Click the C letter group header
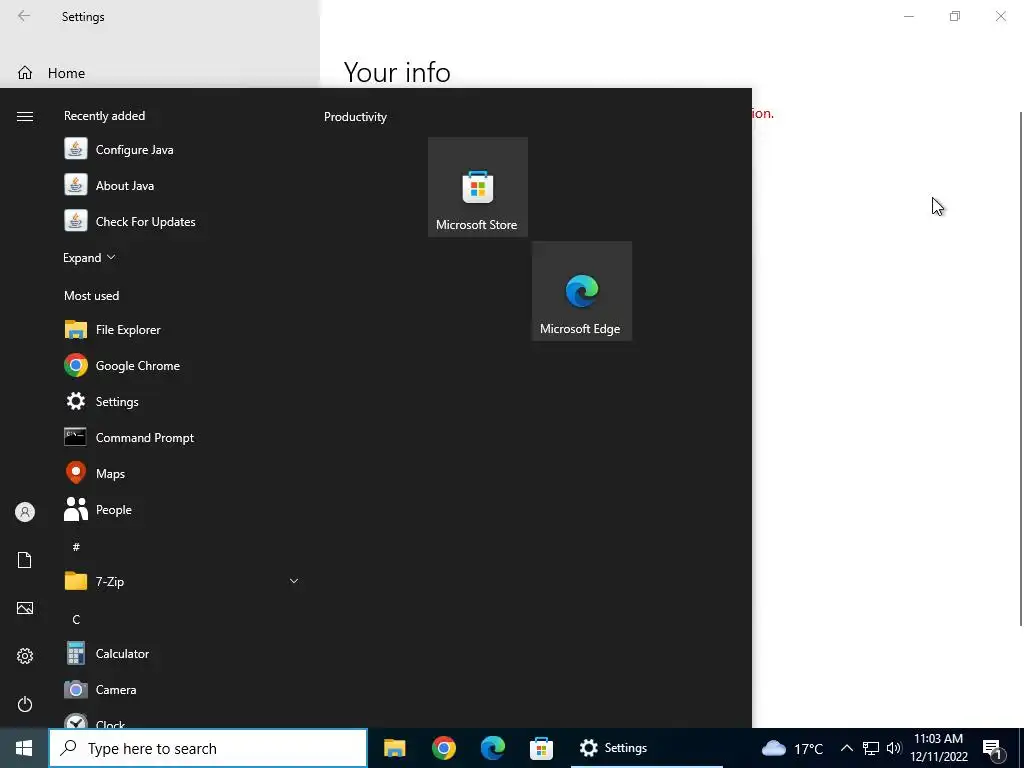This screenshot has width=1024, height=768. [76, 619]
